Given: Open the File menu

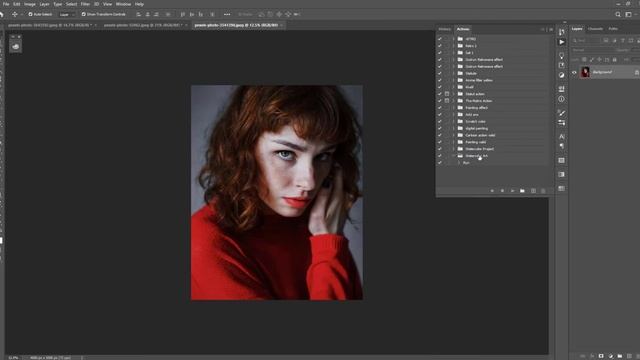Looking at the screenshot, I should (x=6, y=4).
